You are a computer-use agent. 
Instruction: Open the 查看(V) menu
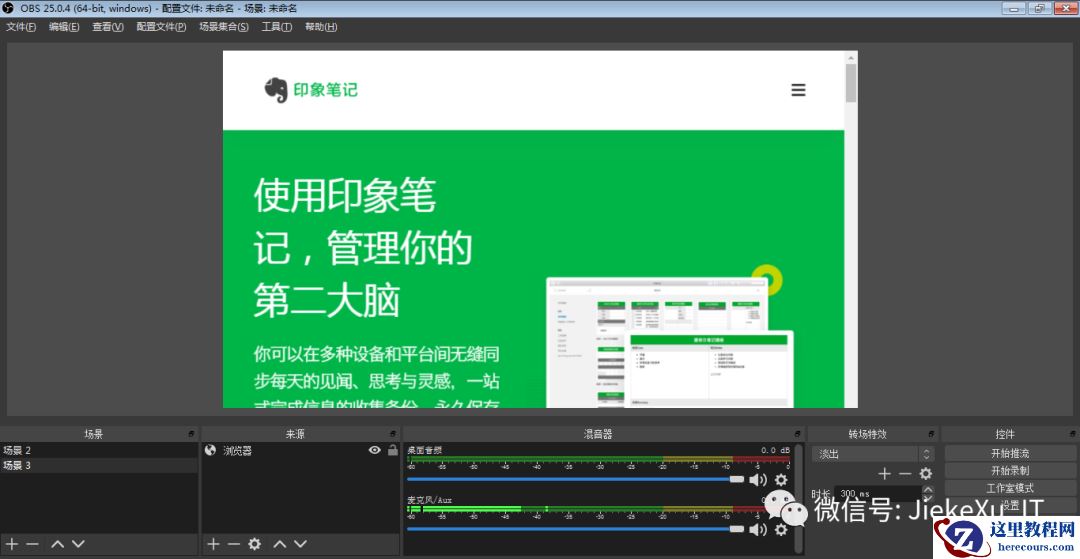tap(108, 27)
